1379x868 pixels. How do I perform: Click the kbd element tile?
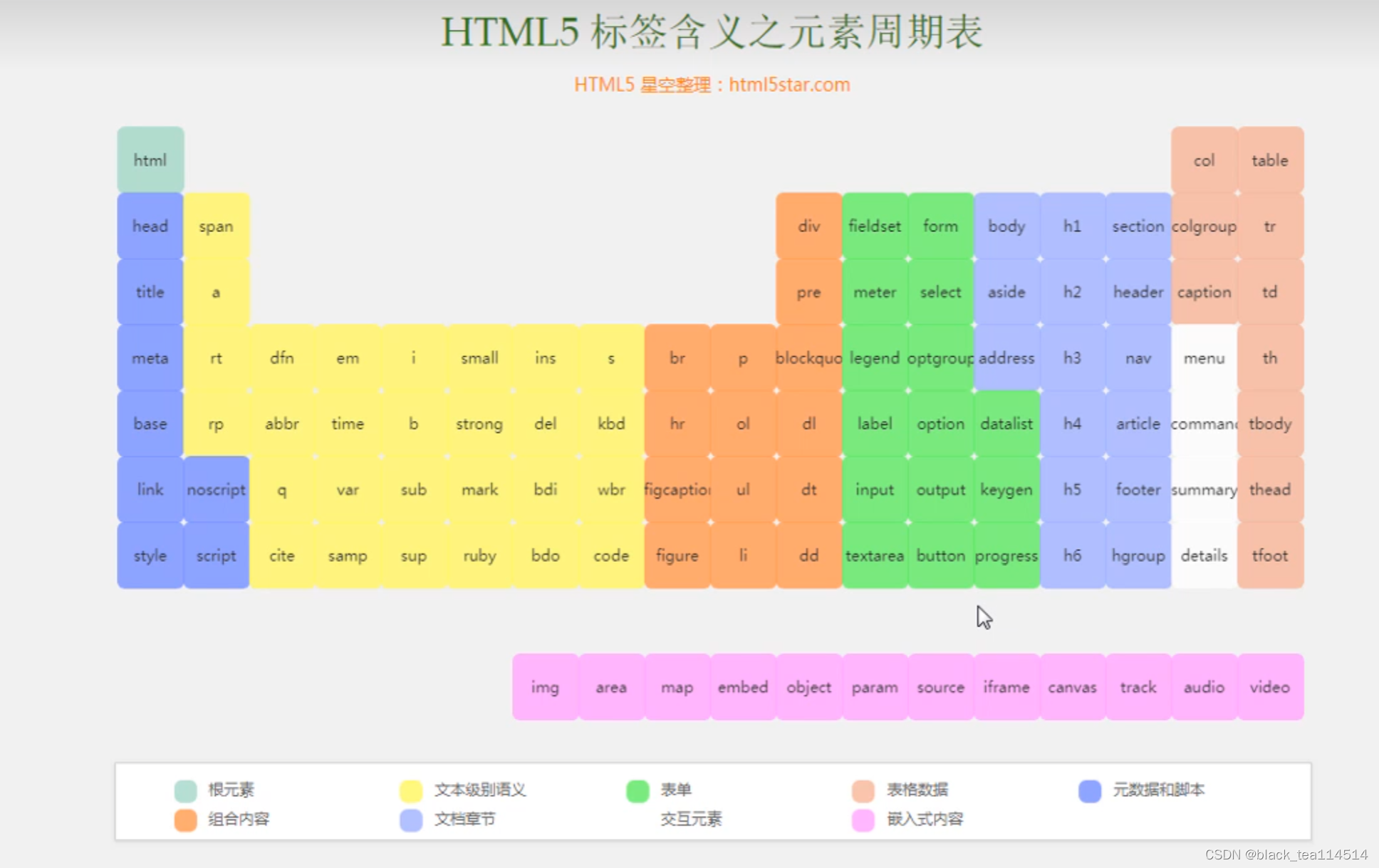pos(611,424)
